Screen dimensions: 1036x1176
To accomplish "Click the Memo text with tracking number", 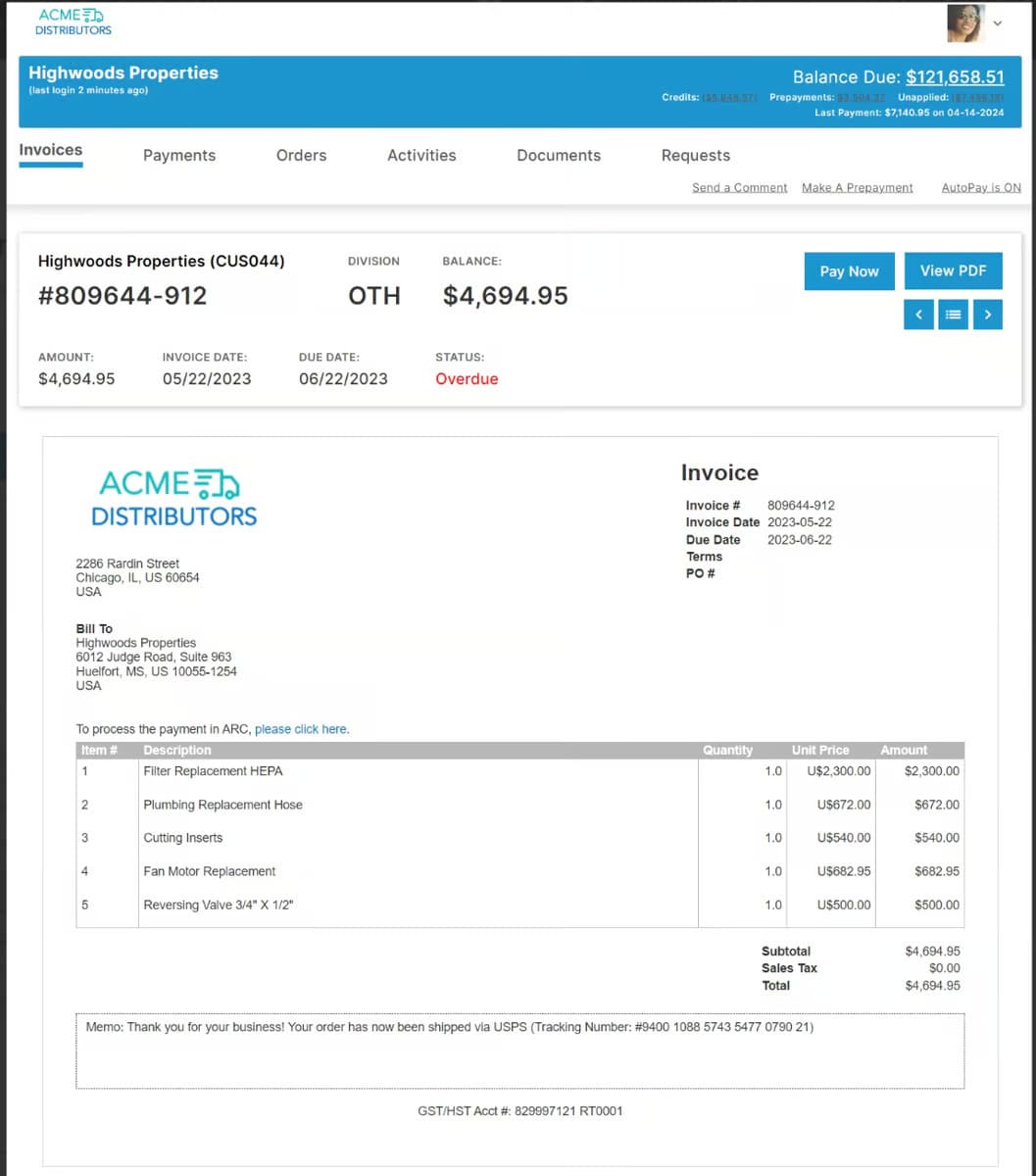I will (x=449, y=1027).
